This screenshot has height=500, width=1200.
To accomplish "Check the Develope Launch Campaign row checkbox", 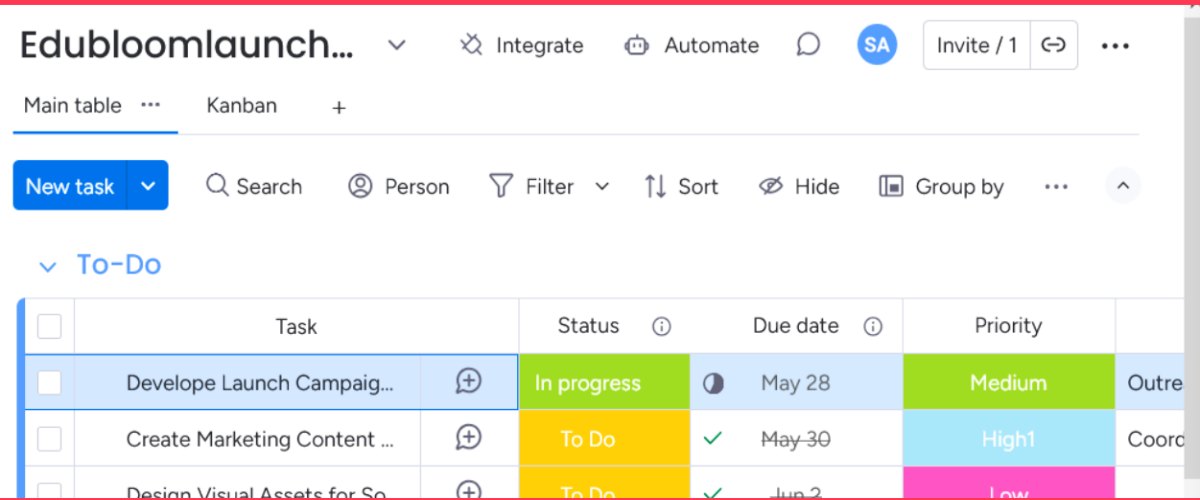I will (x=49, y=382).
